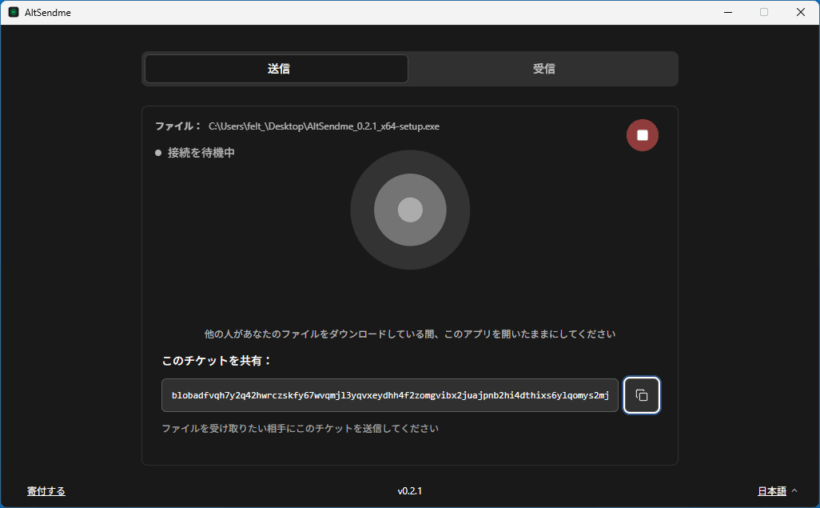Switch to the 送信 tab
Screen dimensions: 820x508
coord(277,69)
